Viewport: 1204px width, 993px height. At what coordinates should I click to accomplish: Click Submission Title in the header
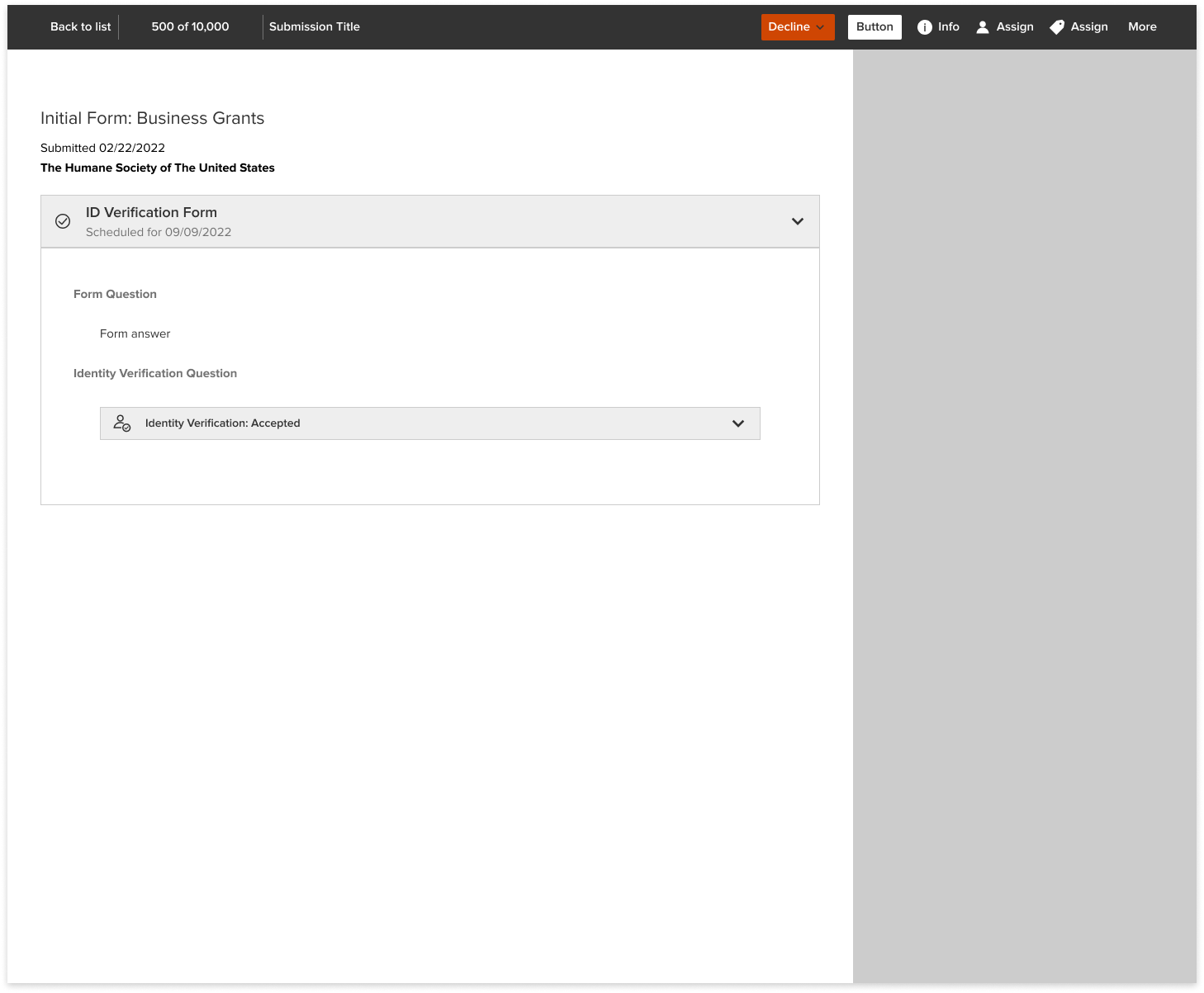click(x=315, y=27)
